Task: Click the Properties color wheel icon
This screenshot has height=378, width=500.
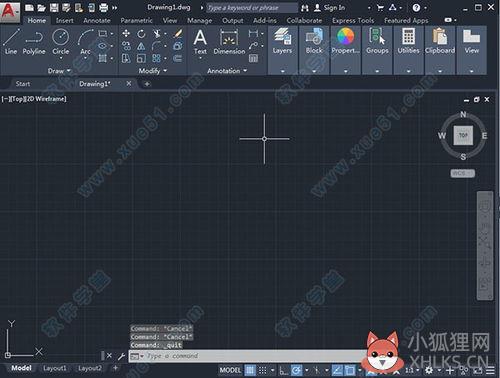Action: tap(346, 36)
